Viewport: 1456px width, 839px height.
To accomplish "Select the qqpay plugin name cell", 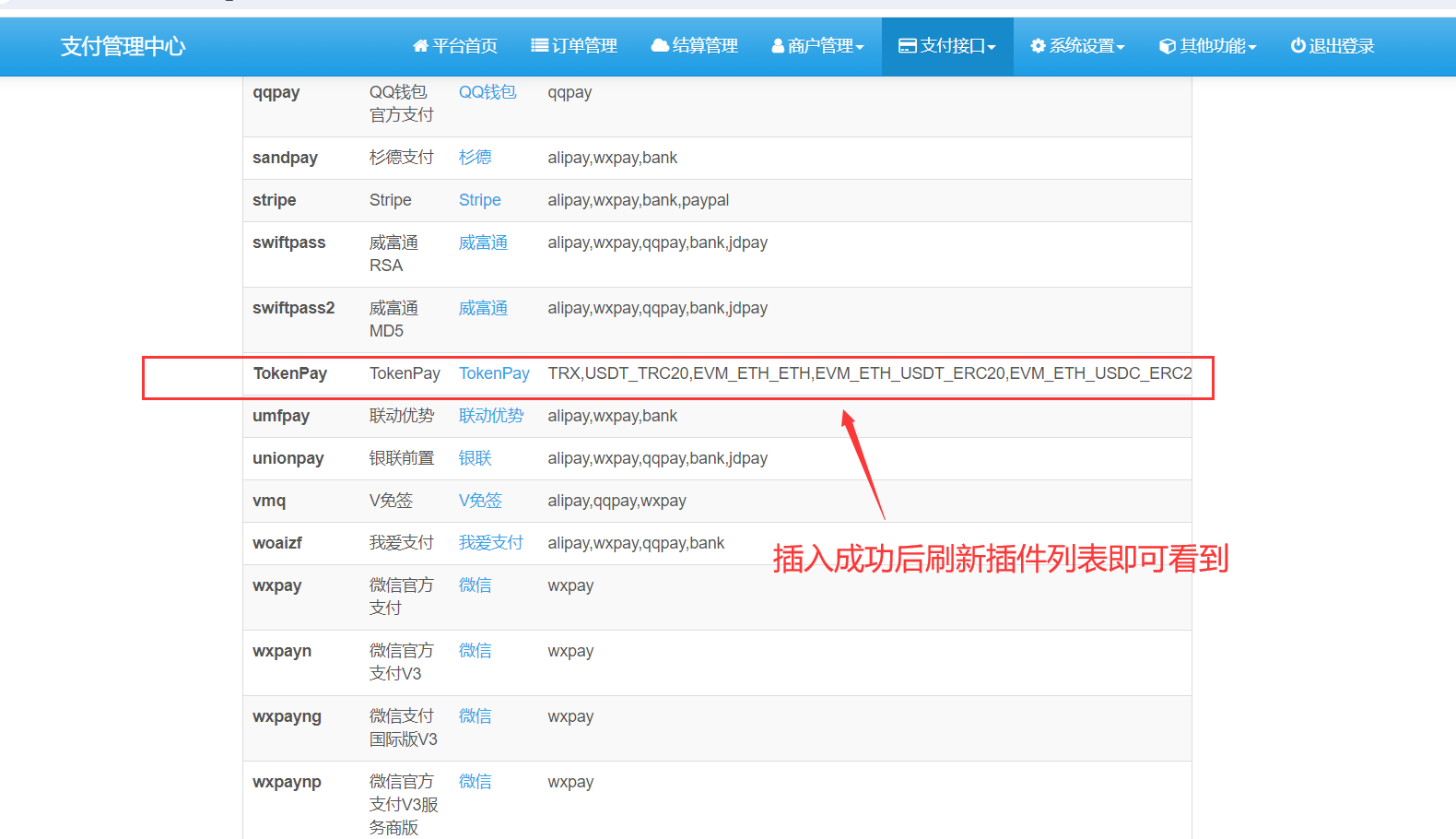I will coord(276,92).
